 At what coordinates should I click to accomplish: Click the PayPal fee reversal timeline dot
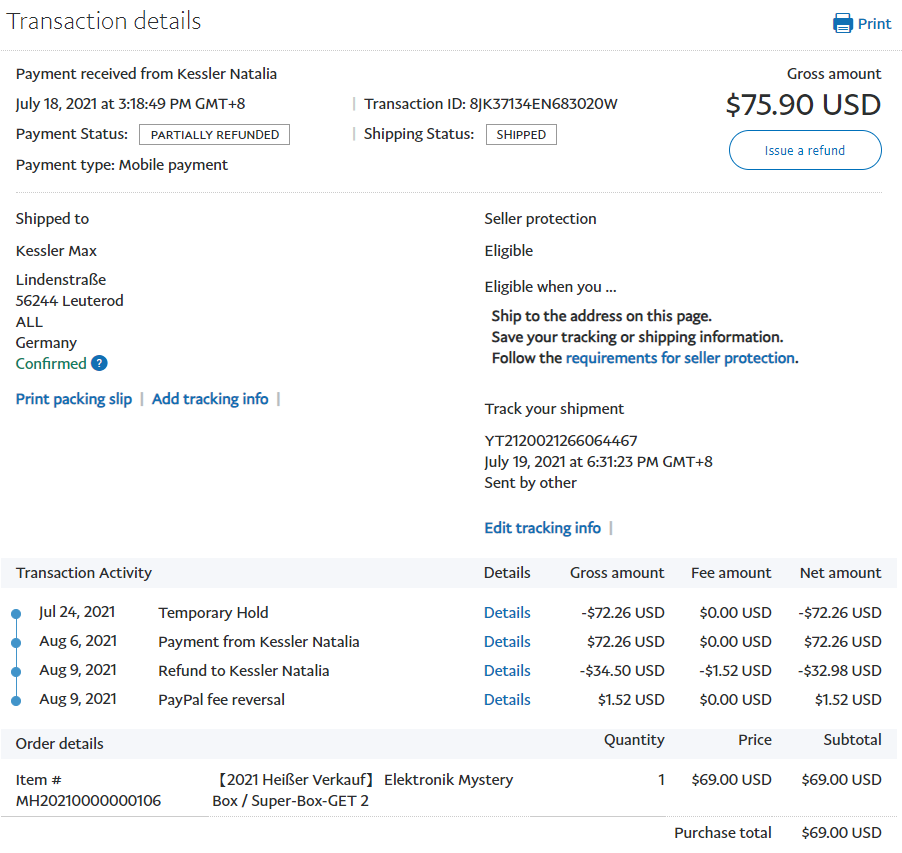(16, 701)
